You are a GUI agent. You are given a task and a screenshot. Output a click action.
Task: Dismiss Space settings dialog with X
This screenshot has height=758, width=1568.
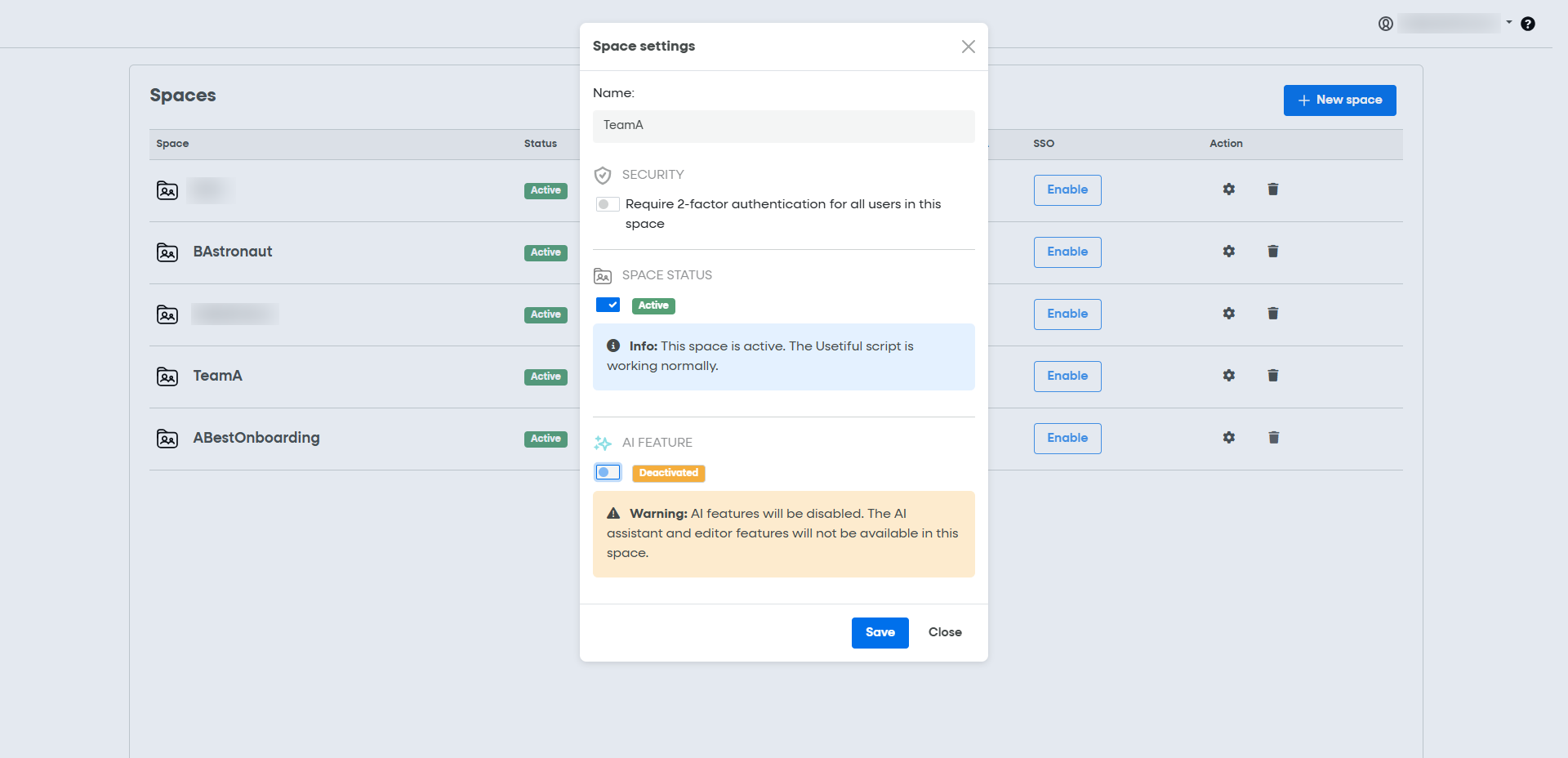coord(968,47)
